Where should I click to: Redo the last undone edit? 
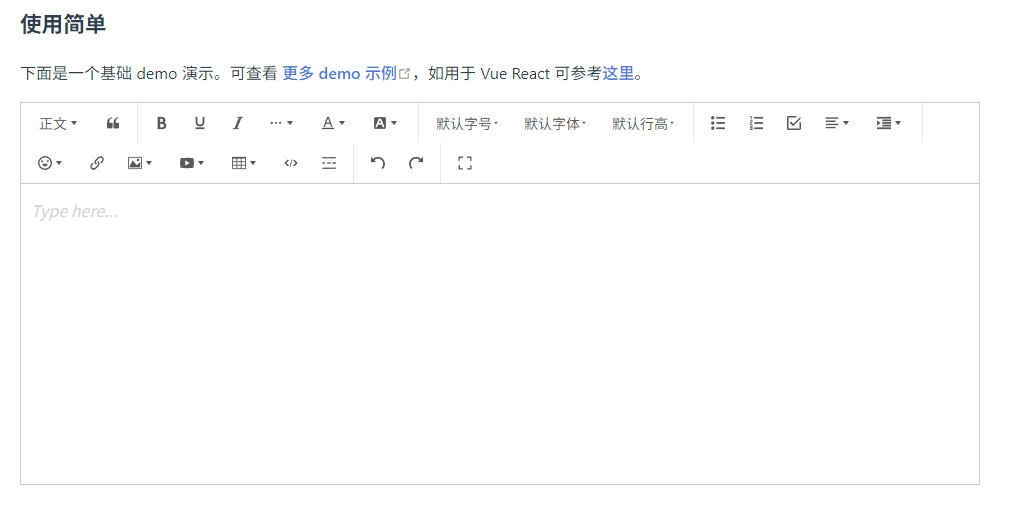tap(416, 163)
